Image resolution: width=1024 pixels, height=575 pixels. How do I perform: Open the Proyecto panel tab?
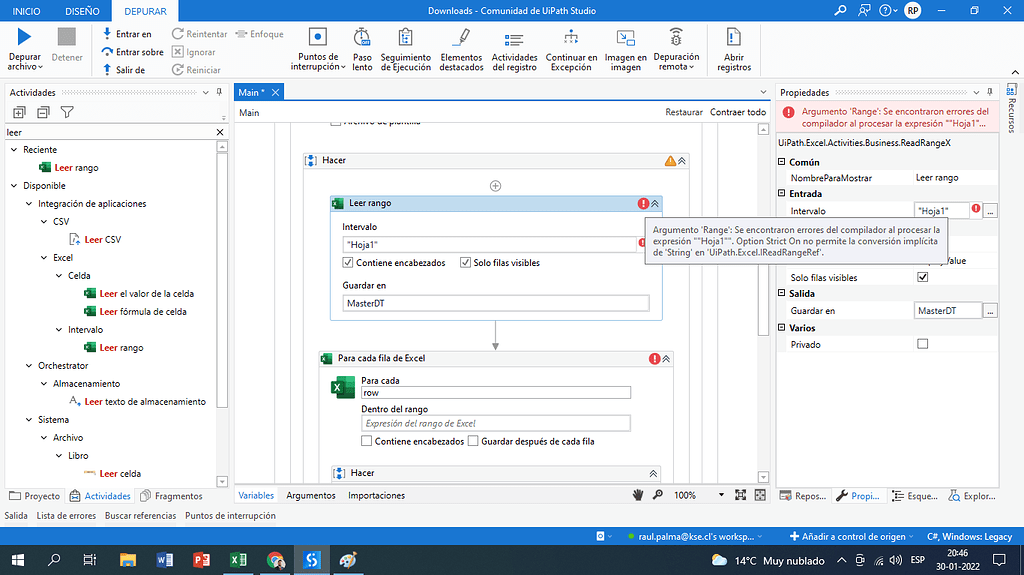[x=35, y=496]
